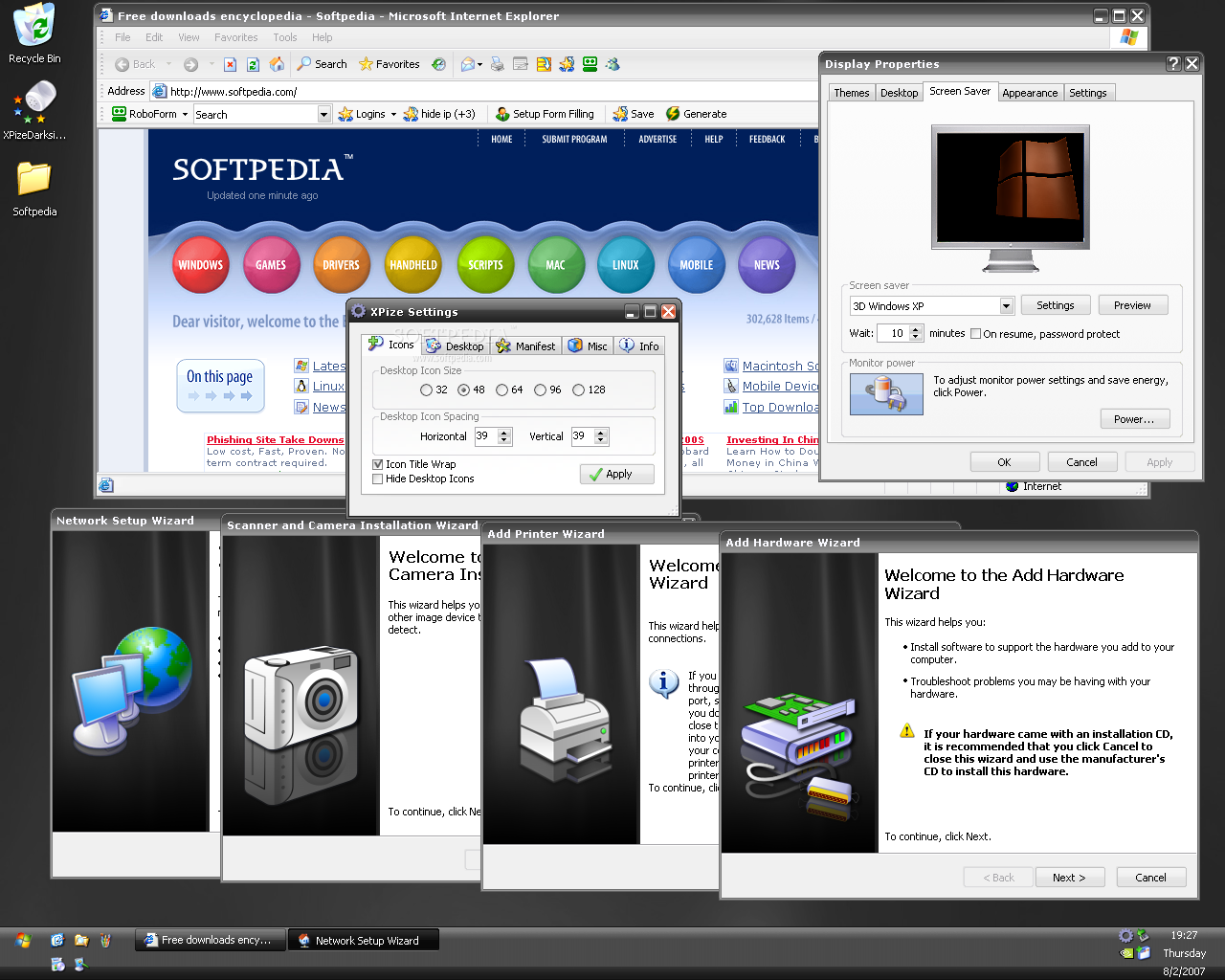Expand the Logins dropdown

[x=393, y=114]
